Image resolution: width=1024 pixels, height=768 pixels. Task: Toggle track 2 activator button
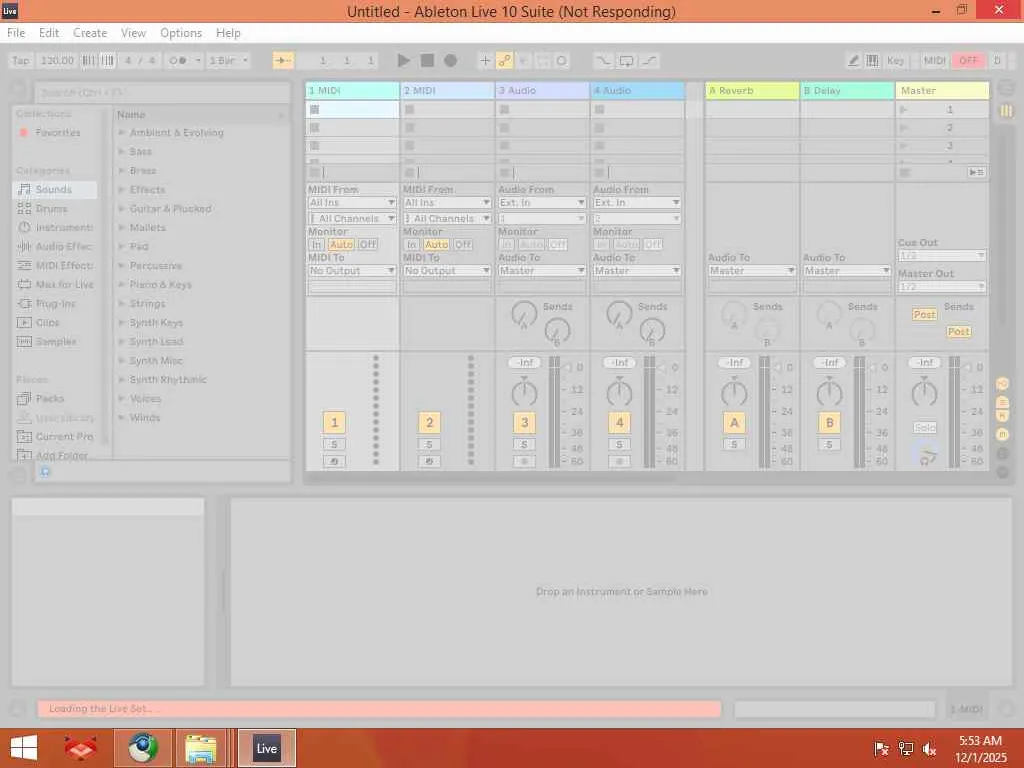pyautogui.click(x=430, y=423)
